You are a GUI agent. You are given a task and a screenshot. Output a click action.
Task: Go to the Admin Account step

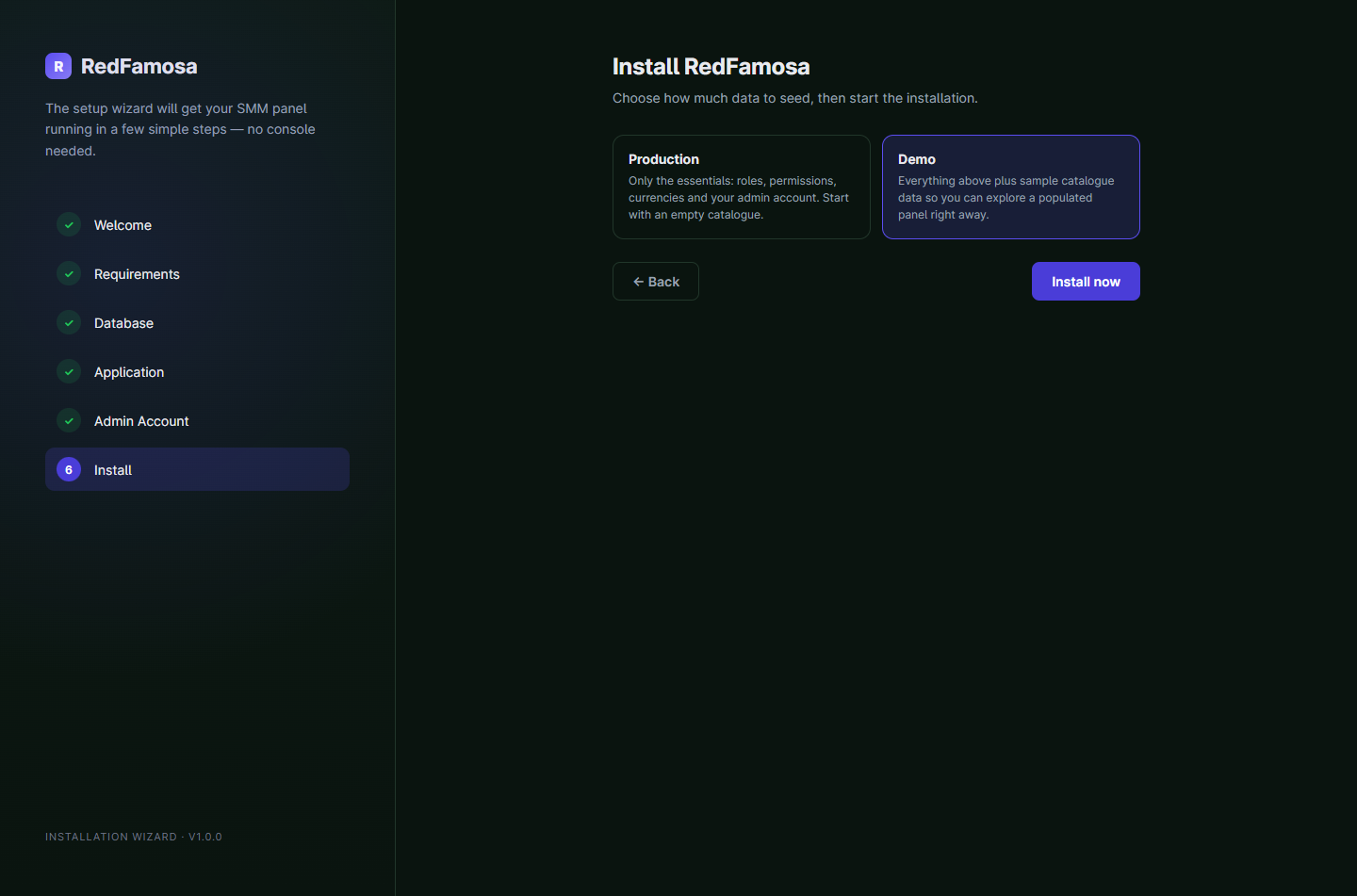coord(197,421)
